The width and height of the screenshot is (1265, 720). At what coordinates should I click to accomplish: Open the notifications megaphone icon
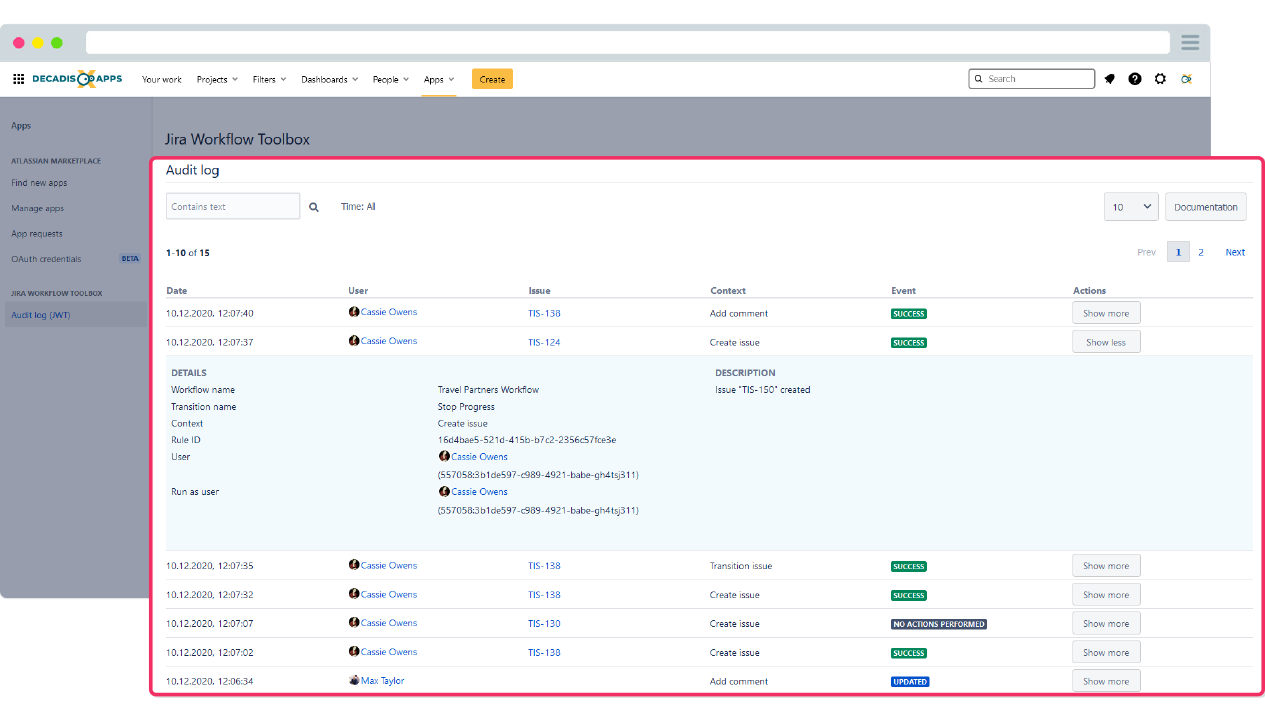pyautogui.click(x=1109, y=79)
